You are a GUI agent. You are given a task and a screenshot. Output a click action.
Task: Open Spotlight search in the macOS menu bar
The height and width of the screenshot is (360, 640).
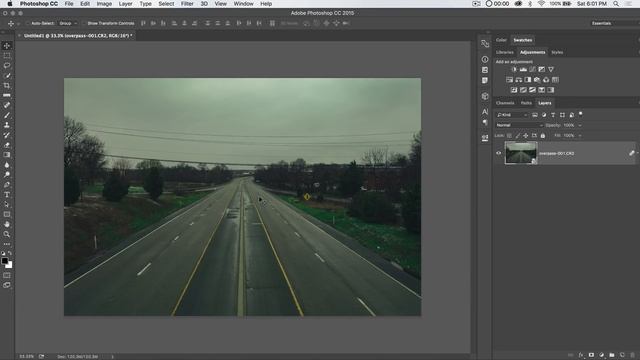click(x=616, y=4)
